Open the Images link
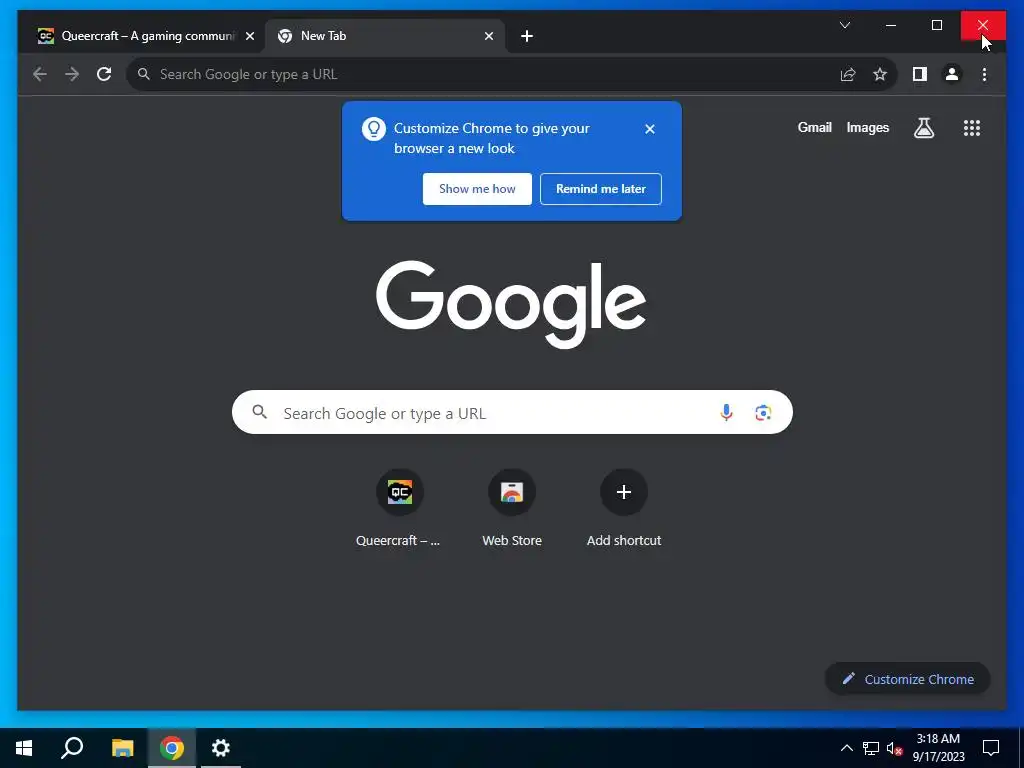The width and height of the screenshot is (1024, 768). click(867, 128)
